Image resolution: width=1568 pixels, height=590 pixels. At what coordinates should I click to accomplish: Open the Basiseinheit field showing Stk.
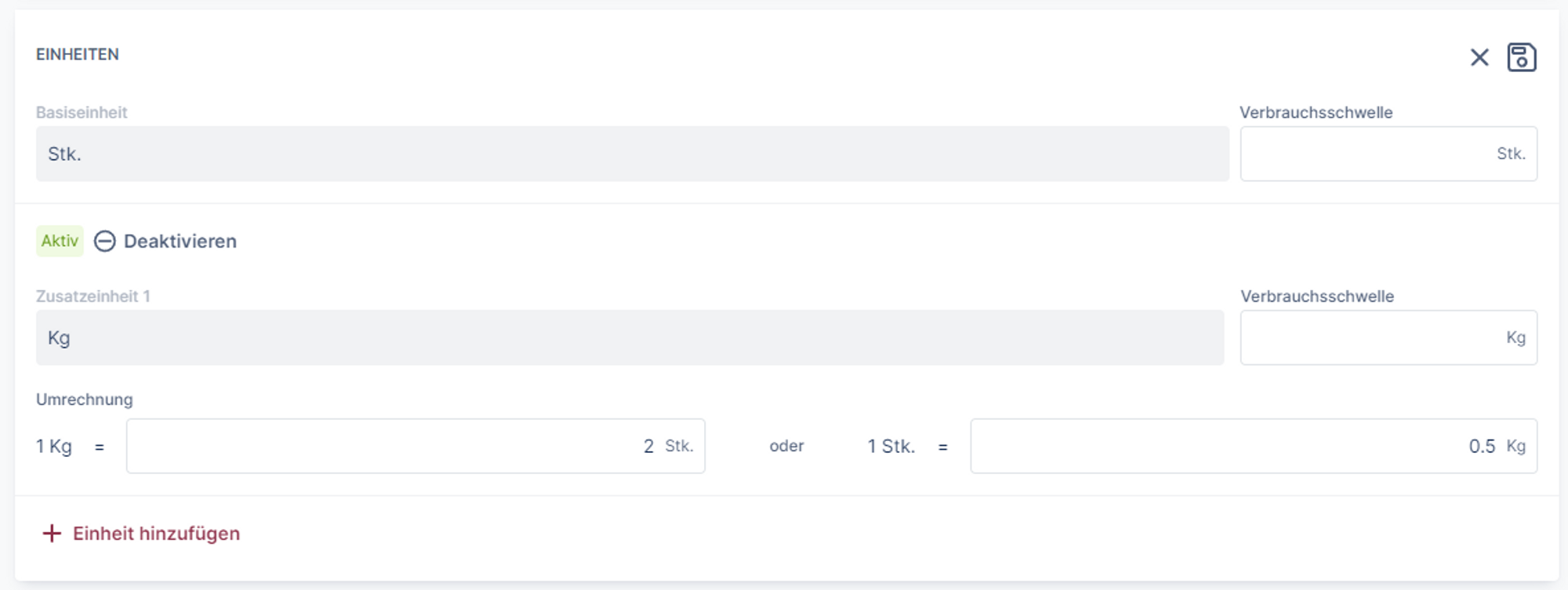click(x=632, y=154)
